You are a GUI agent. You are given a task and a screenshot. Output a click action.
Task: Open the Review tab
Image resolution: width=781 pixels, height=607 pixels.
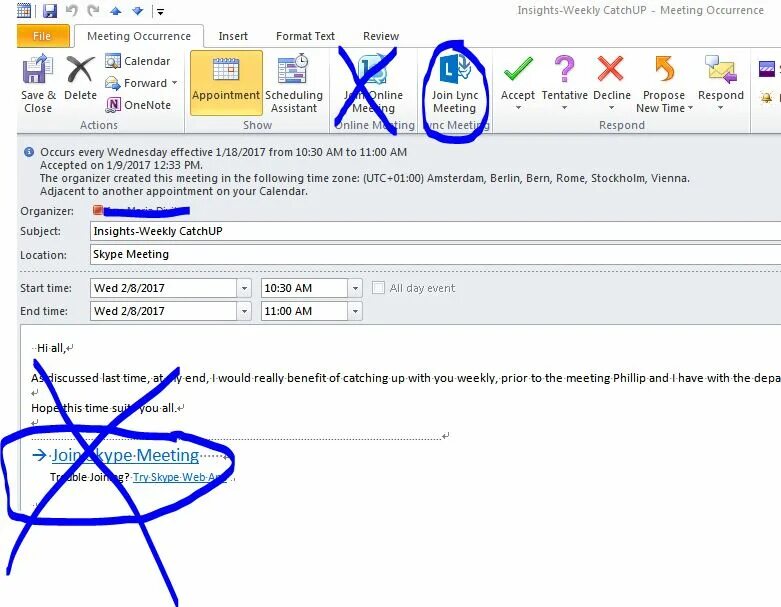pyautogui.click(x=381, y=36)
